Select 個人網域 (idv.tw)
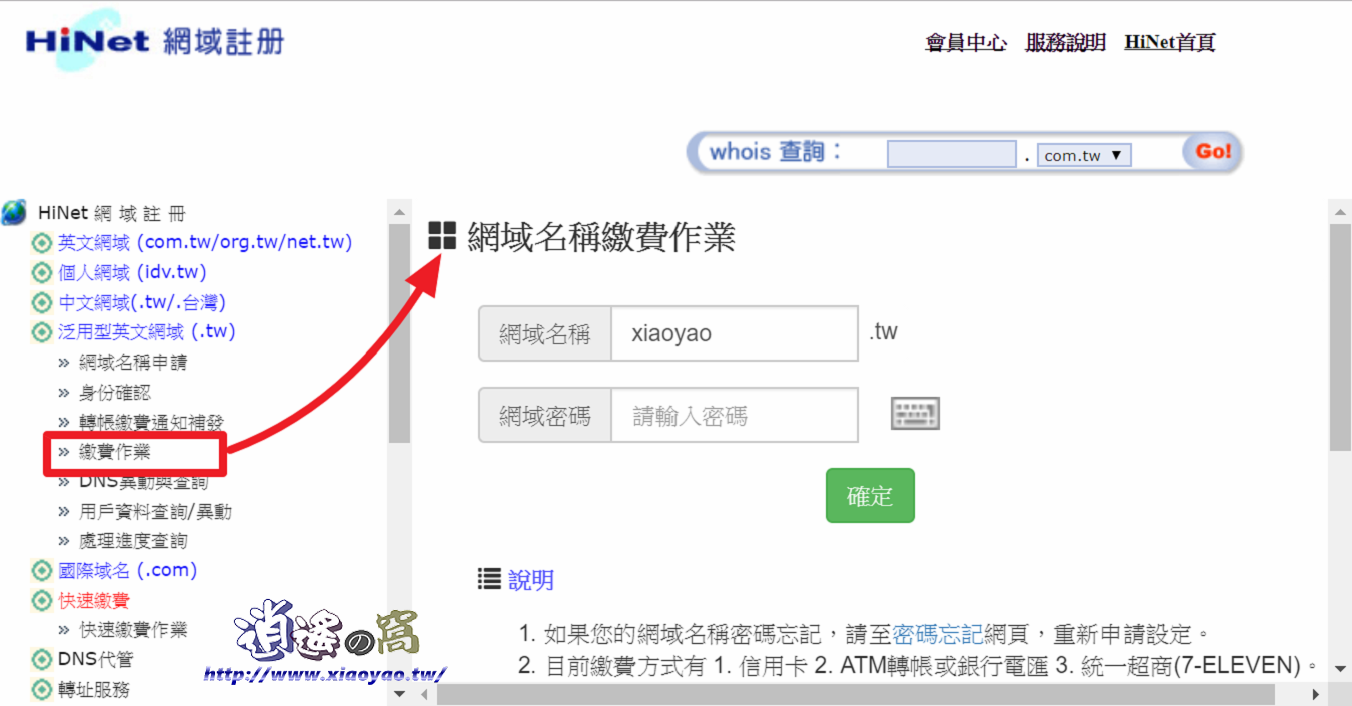The image size is (1352, 706). [133, 272]
